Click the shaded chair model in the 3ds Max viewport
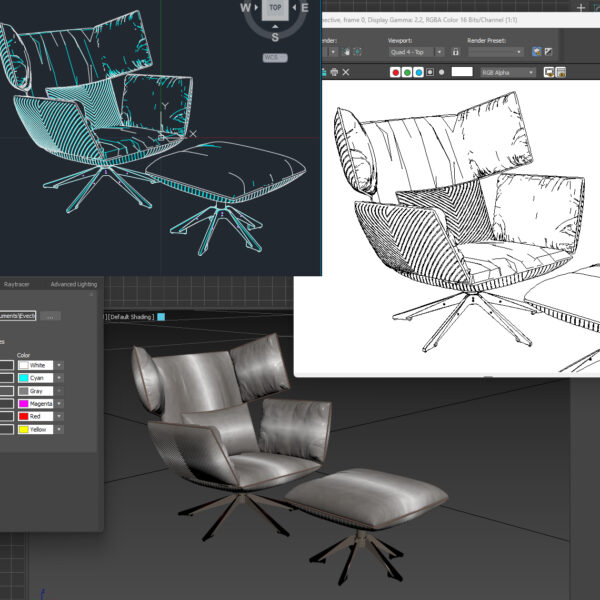This screenshot has height=600, width=600. pyautogui.click(x=233, y=436)
